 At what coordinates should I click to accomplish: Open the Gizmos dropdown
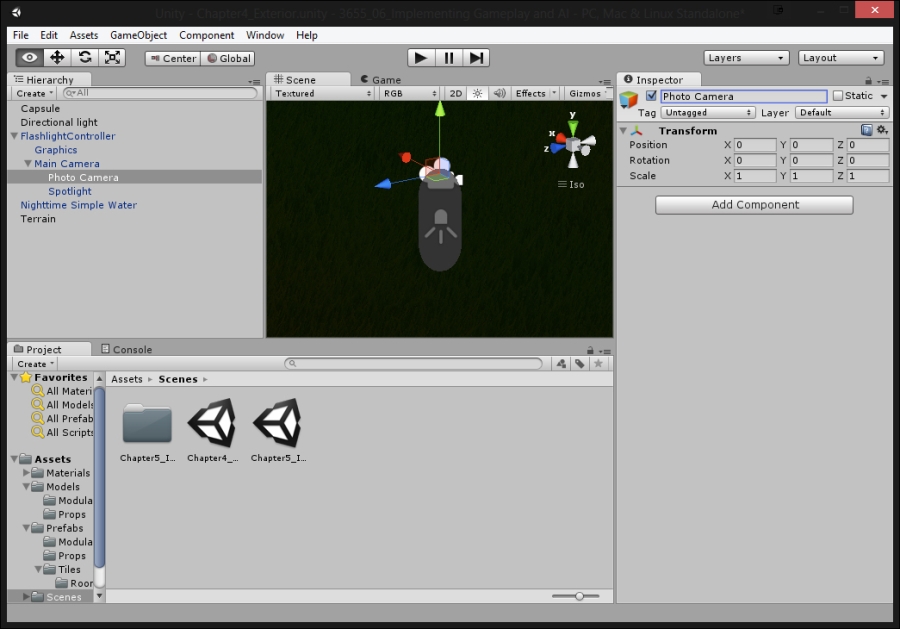pos(588,94)
